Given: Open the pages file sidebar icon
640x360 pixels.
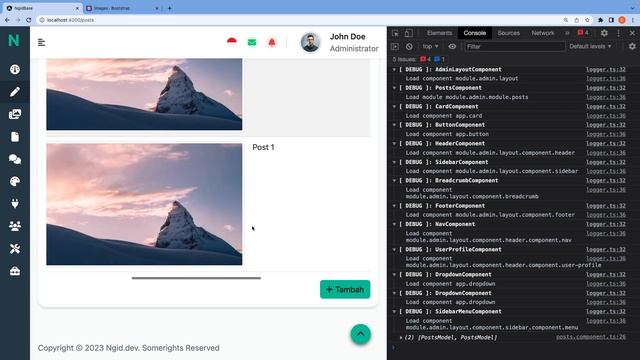Looking at the screenshot, I should (x=15, y=137).
